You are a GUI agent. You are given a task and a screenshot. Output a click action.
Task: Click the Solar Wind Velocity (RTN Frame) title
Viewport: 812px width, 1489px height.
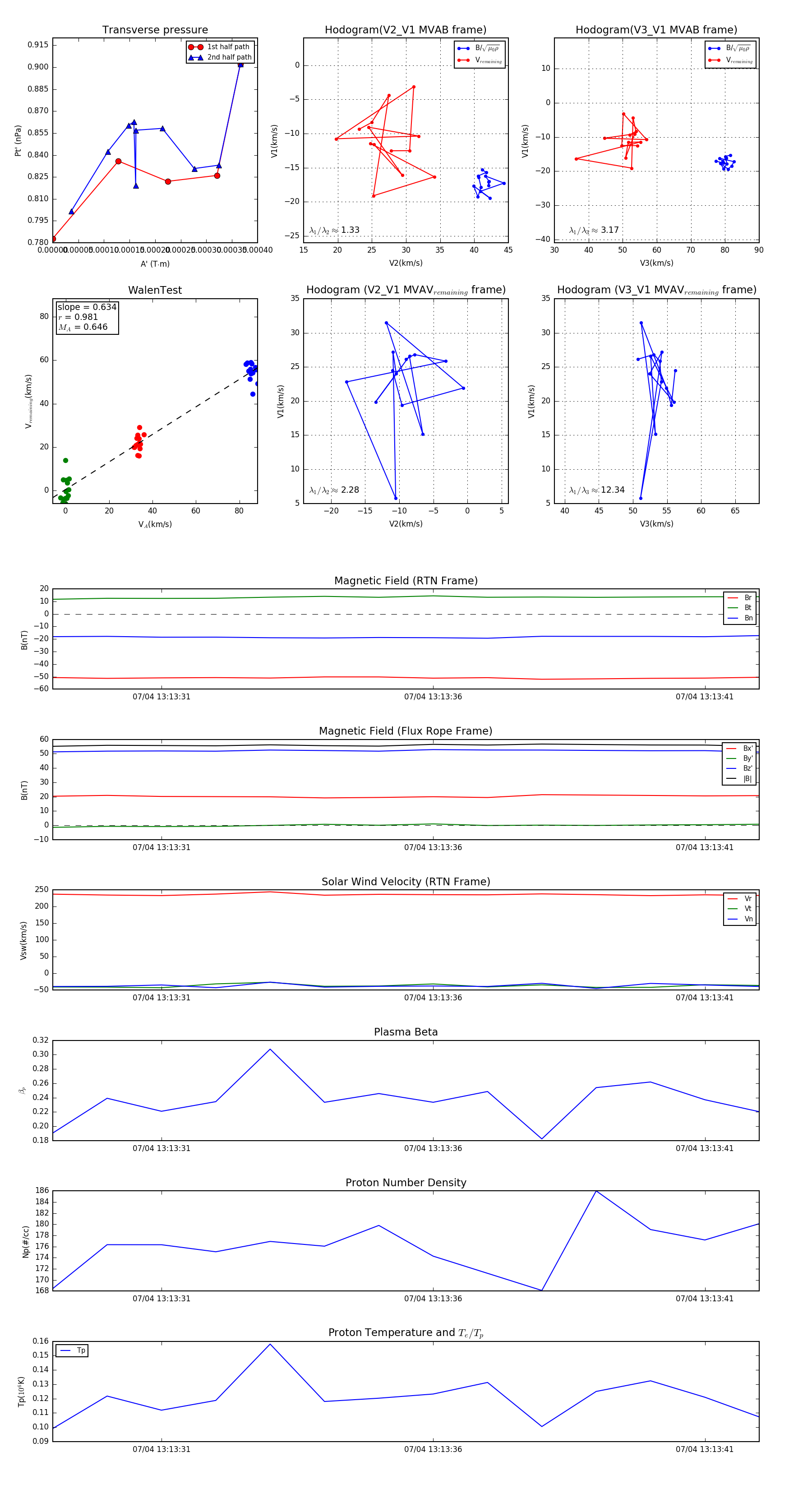coord(406,882)
